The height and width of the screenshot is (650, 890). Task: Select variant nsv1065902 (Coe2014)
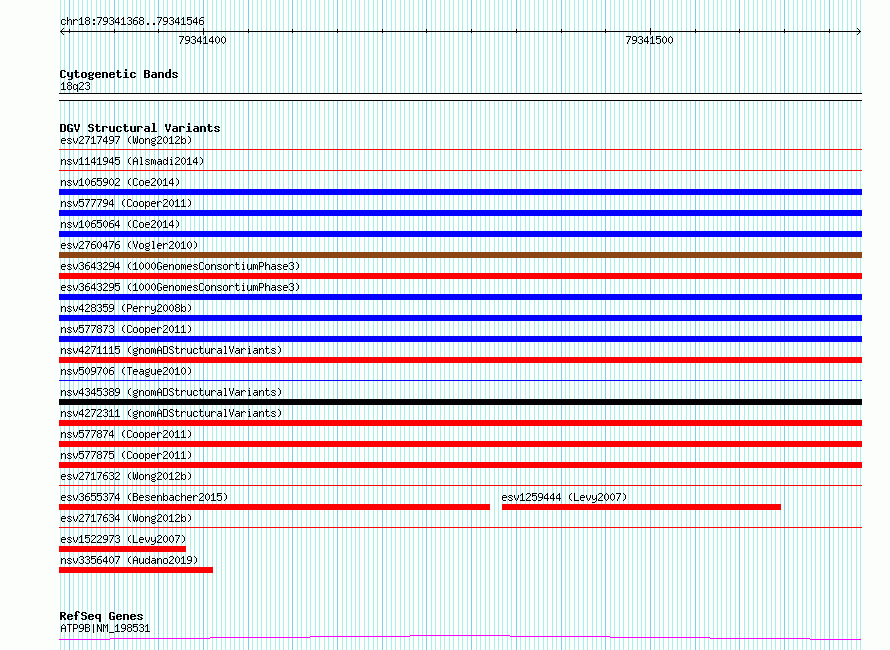click(x=120, y=182)
